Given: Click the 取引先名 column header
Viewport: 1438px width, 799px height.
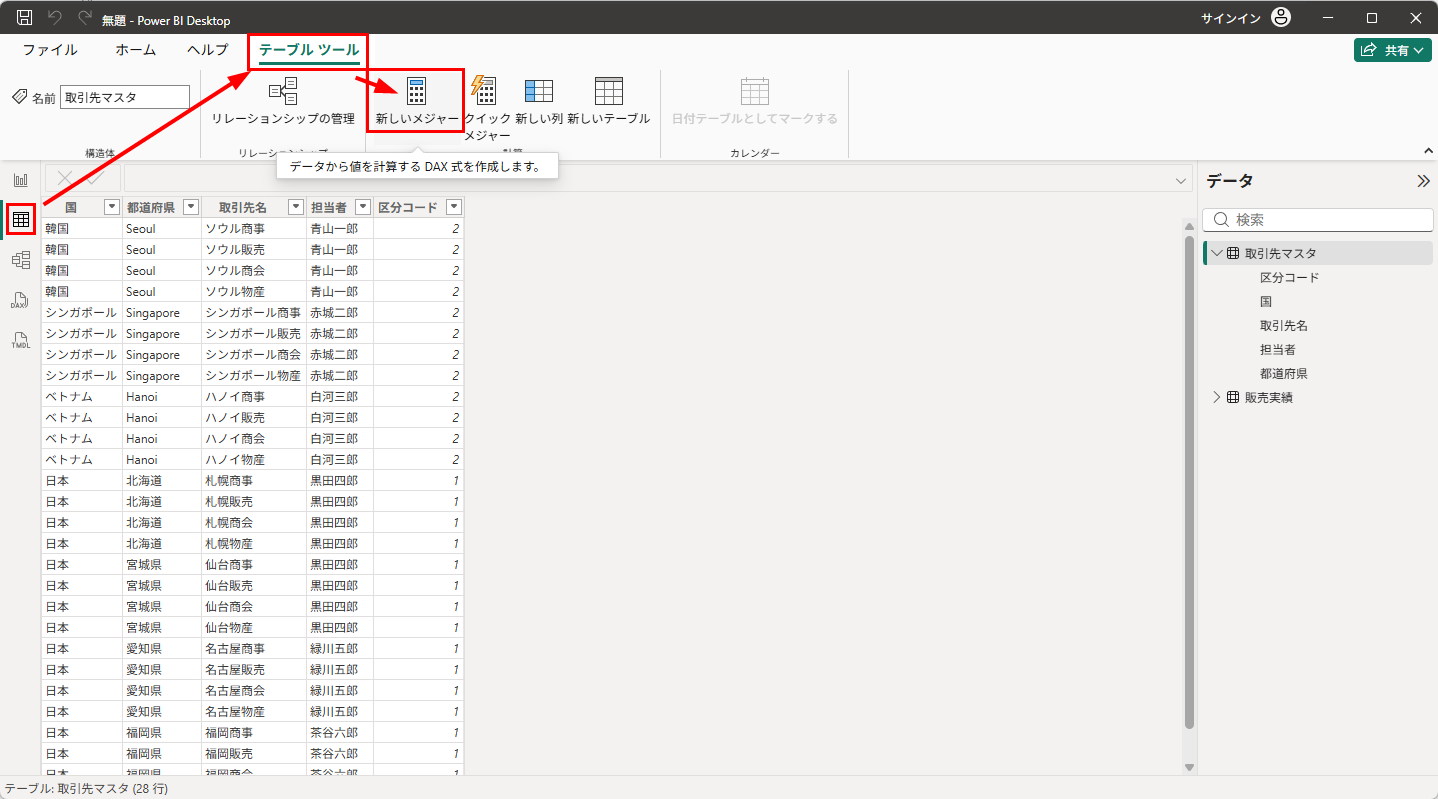Looking at the screenshot, I should click(253, 207).
